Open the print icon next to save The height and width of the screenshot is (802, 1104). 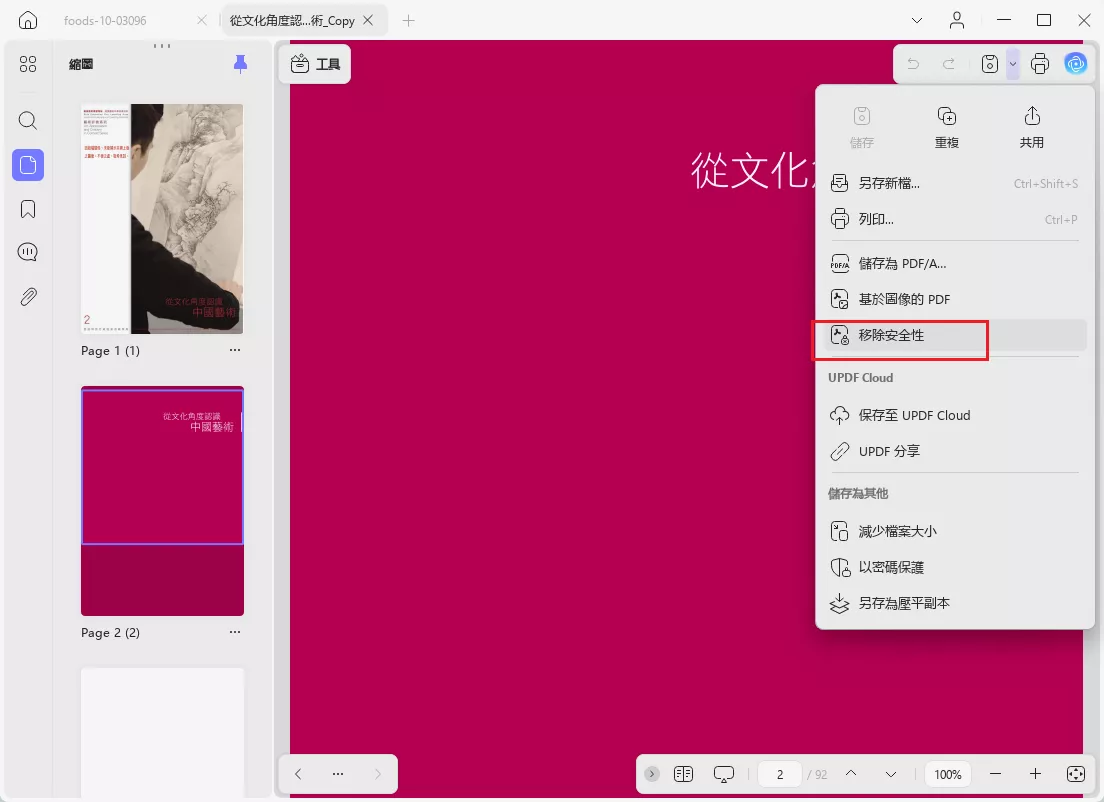1040,63
